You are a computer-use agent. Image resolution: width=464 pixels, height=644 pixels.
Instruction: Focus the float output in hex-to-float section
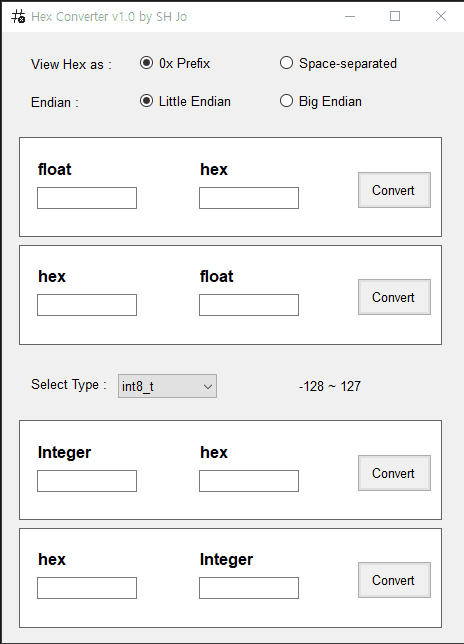tap(249, 305)
